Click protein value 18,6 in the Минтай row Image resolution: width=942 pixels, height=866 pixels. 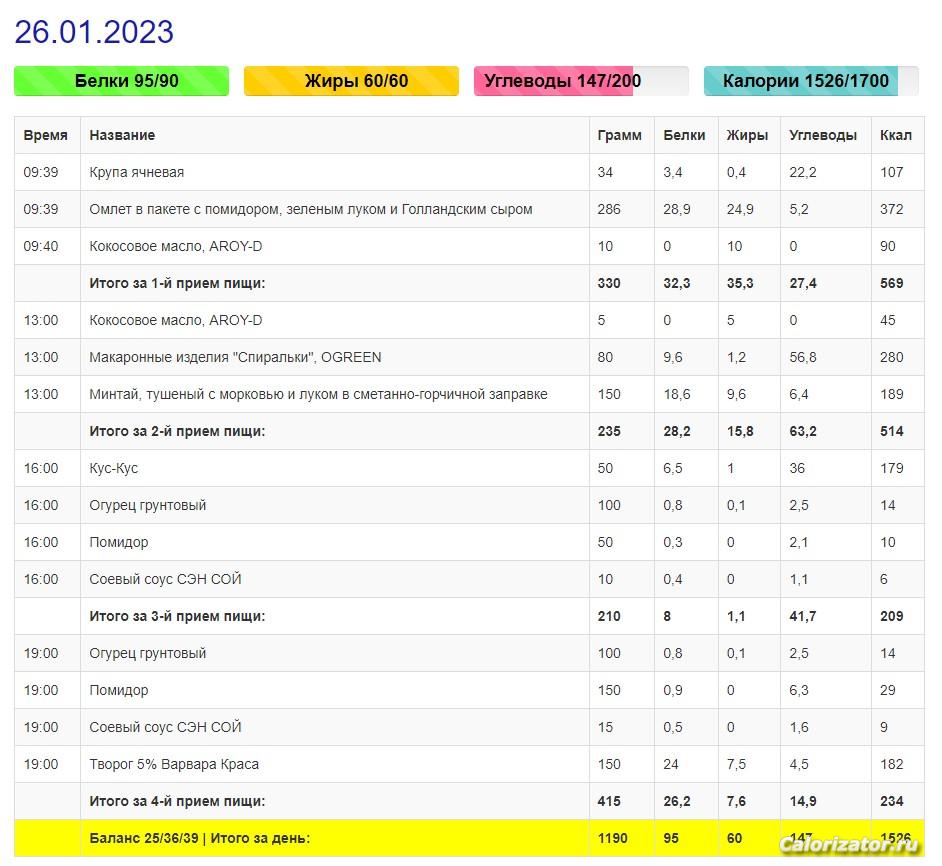tap(677, 394)
